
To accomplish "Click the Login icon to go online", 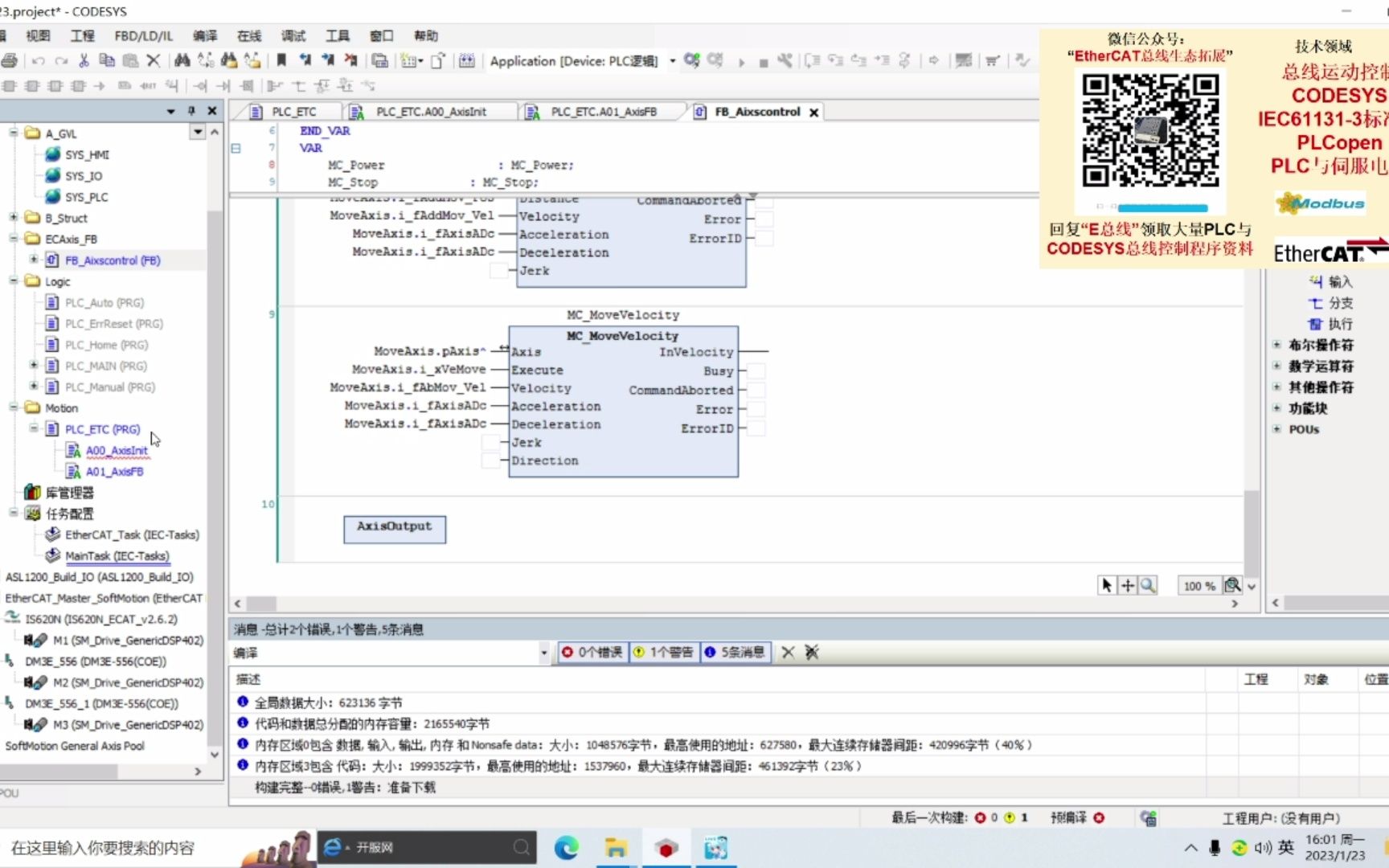I will coord(690,60).
